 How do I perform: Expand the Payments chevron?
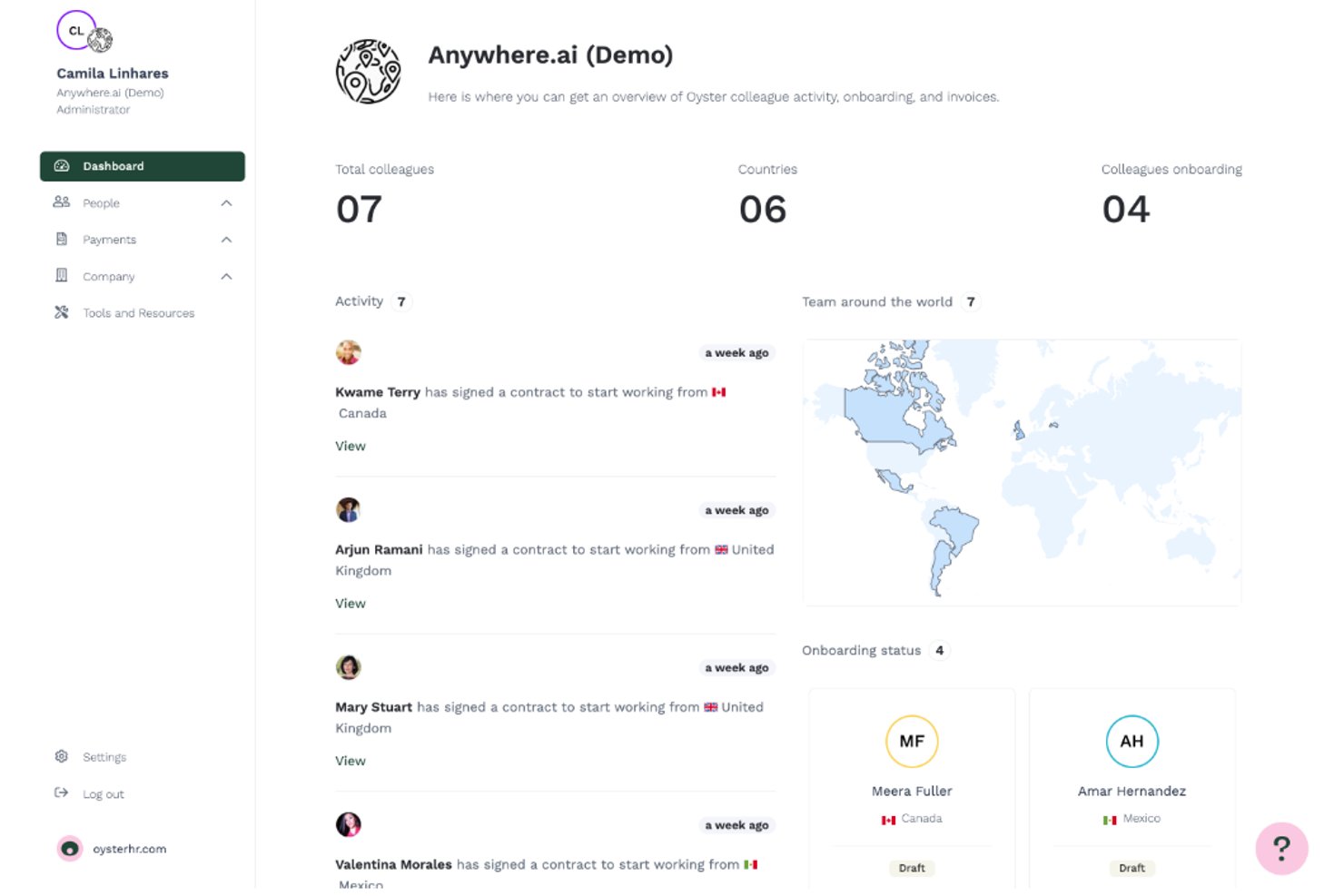(x=227, y=240)
